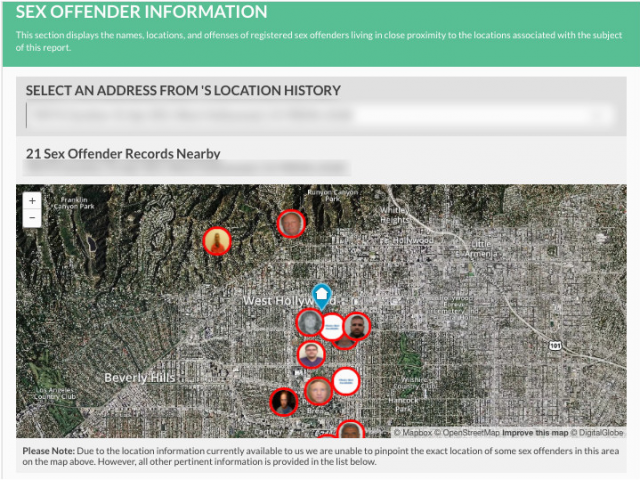This screenshot has height=480, width=640.
Task: Zoom in on the map
Action: click(32, 200)
